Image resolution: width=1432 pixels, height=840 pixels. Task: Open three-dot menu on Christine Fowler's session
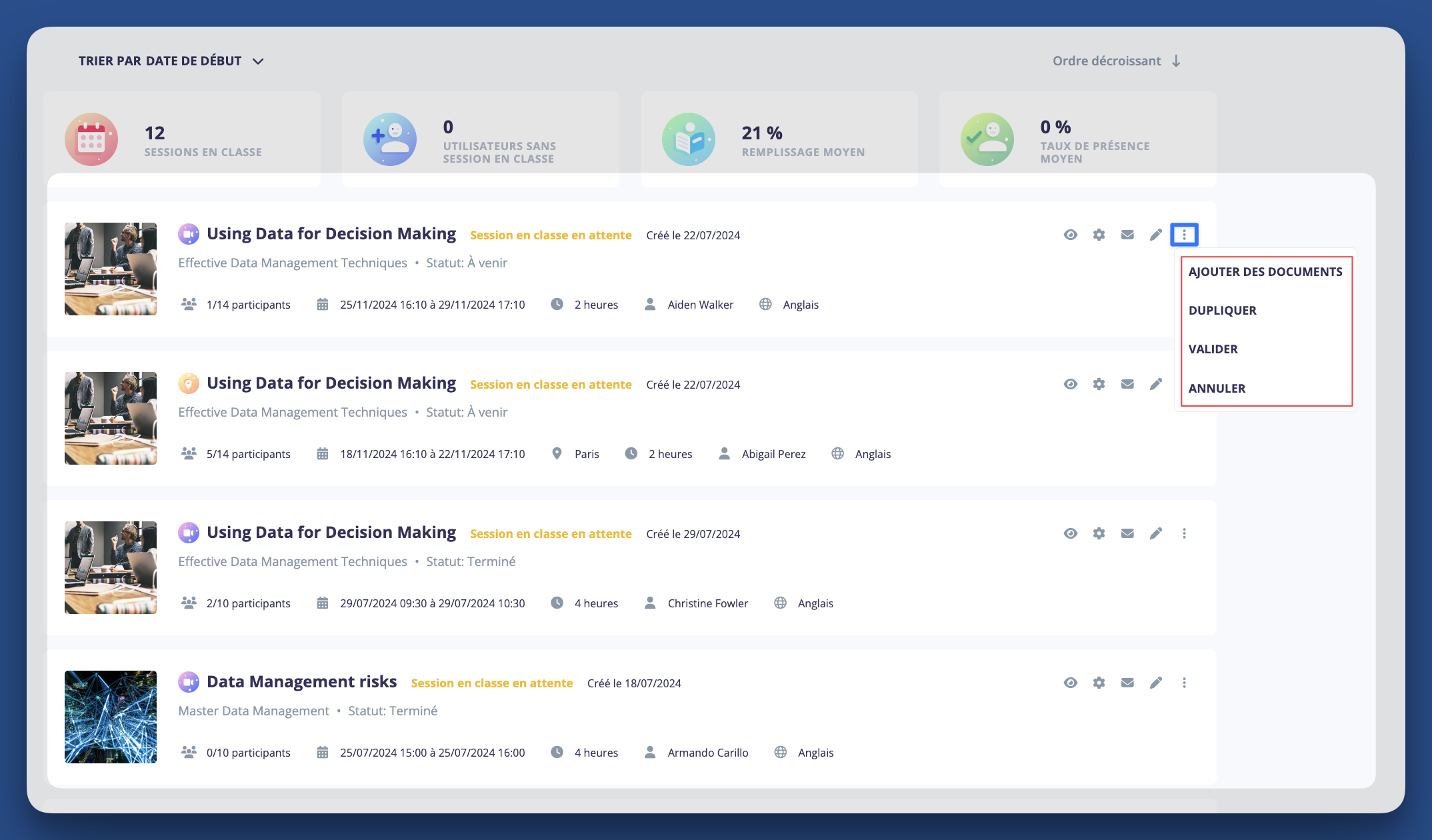click(1184, 533)
